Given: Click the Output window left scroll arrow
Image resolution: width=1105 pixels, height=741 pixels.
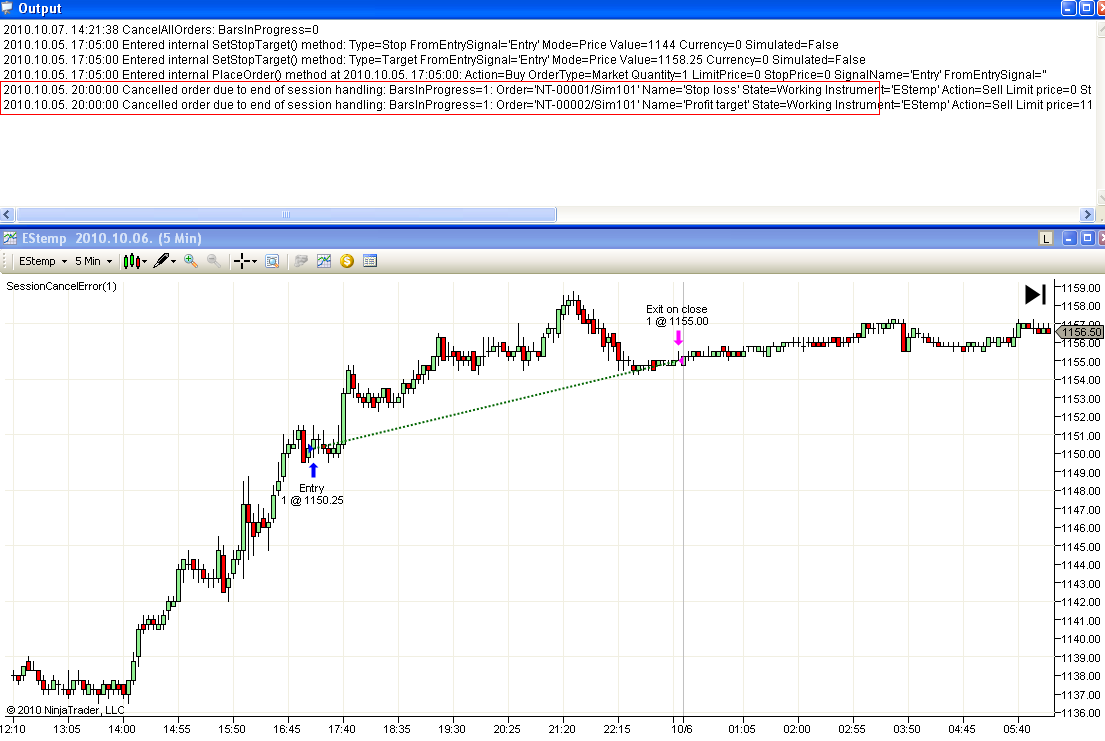Looking at the screenshot, I should click(7, 214).
